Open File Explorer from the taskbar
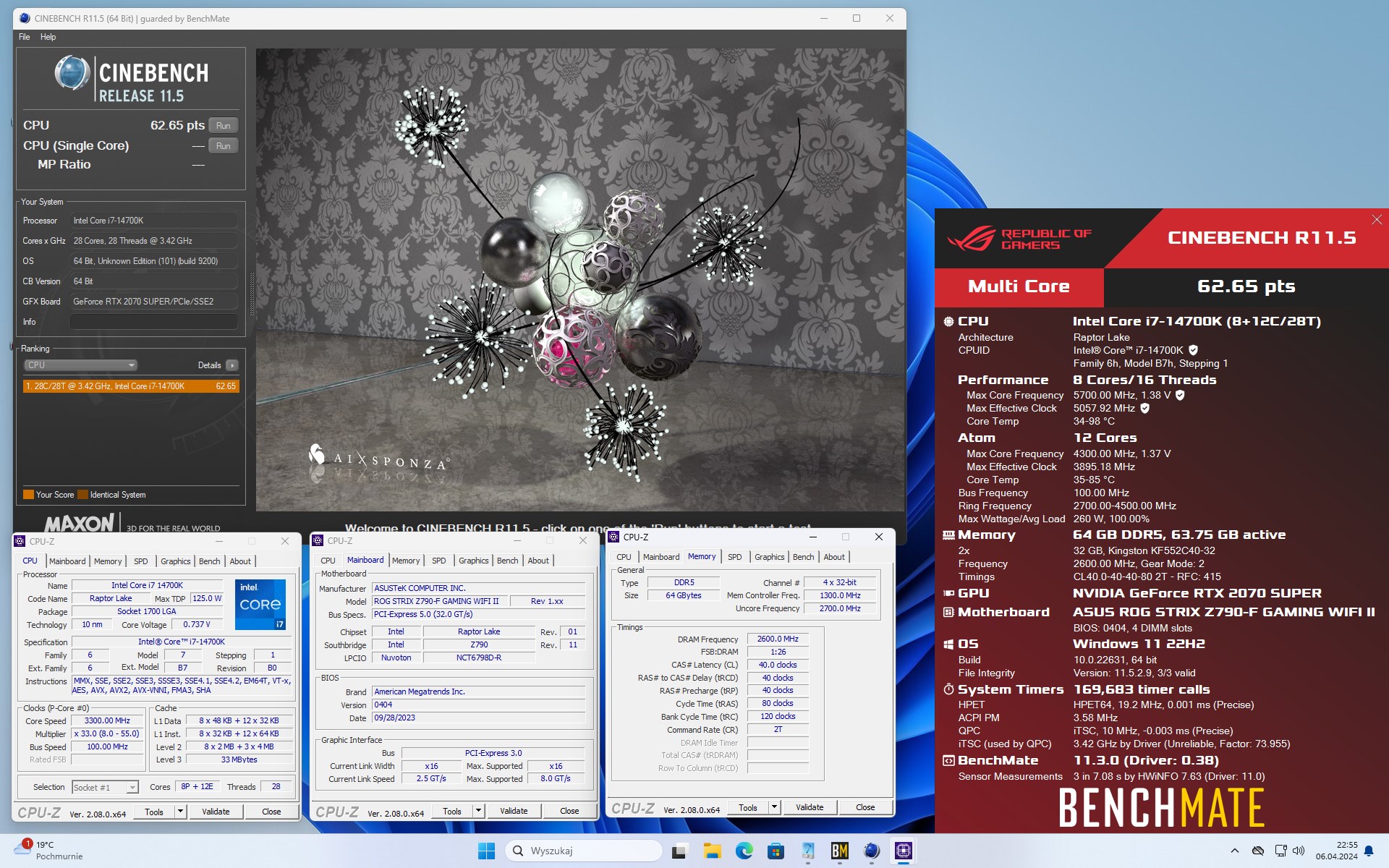 (x=712, y=851)
